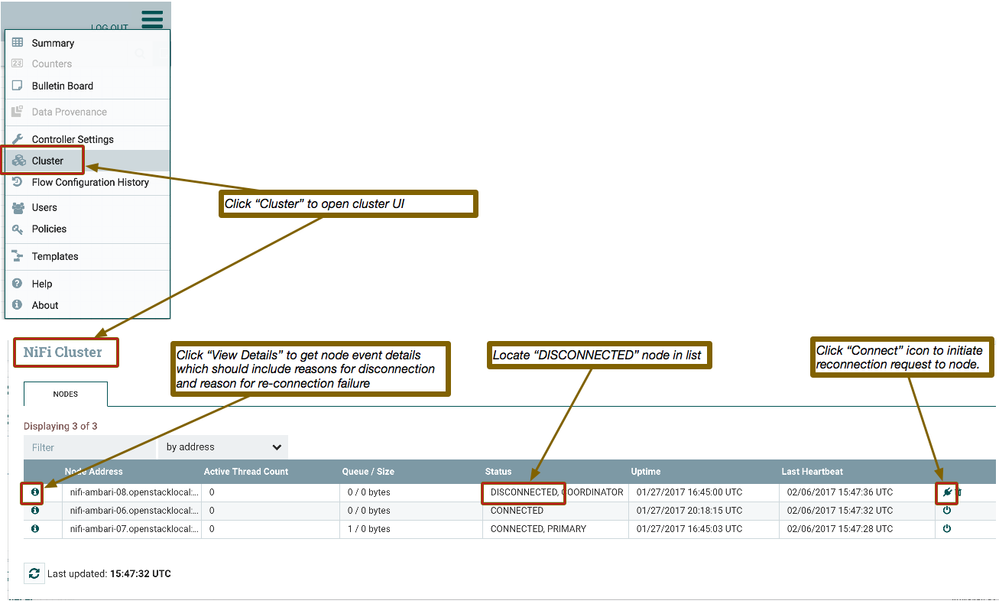Screen dimensions: 999x601
Task: Open Controller Settings from the menu
Action: pos(73,139)
